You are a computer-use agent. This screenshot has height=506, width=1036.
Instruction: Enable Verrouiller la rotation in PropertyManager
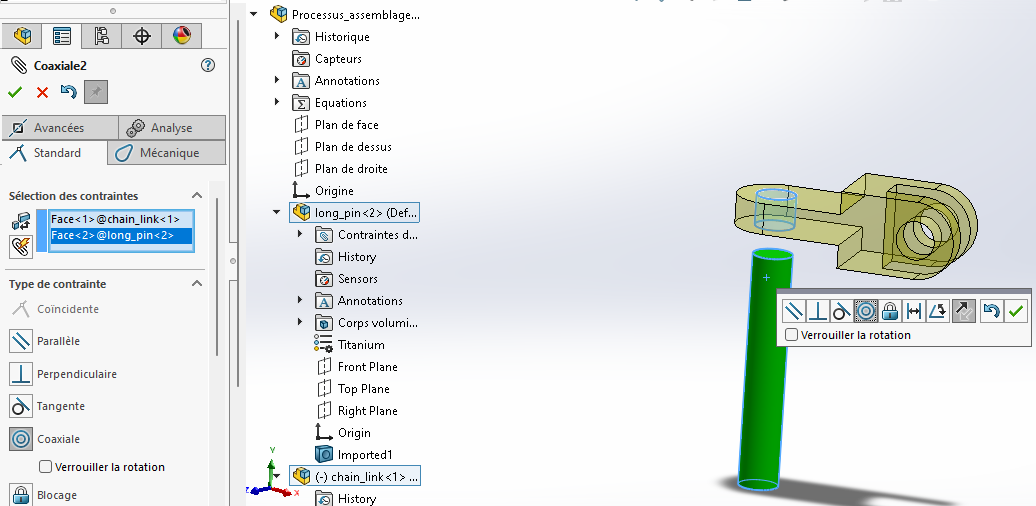46,467
